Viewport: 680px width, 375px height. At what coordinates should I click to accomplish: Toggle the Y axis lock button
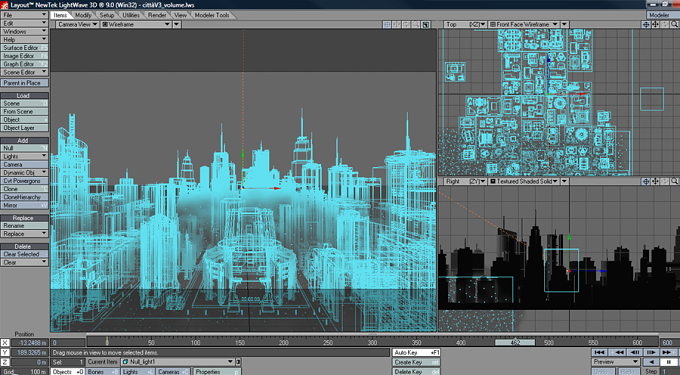coord(5,352)
